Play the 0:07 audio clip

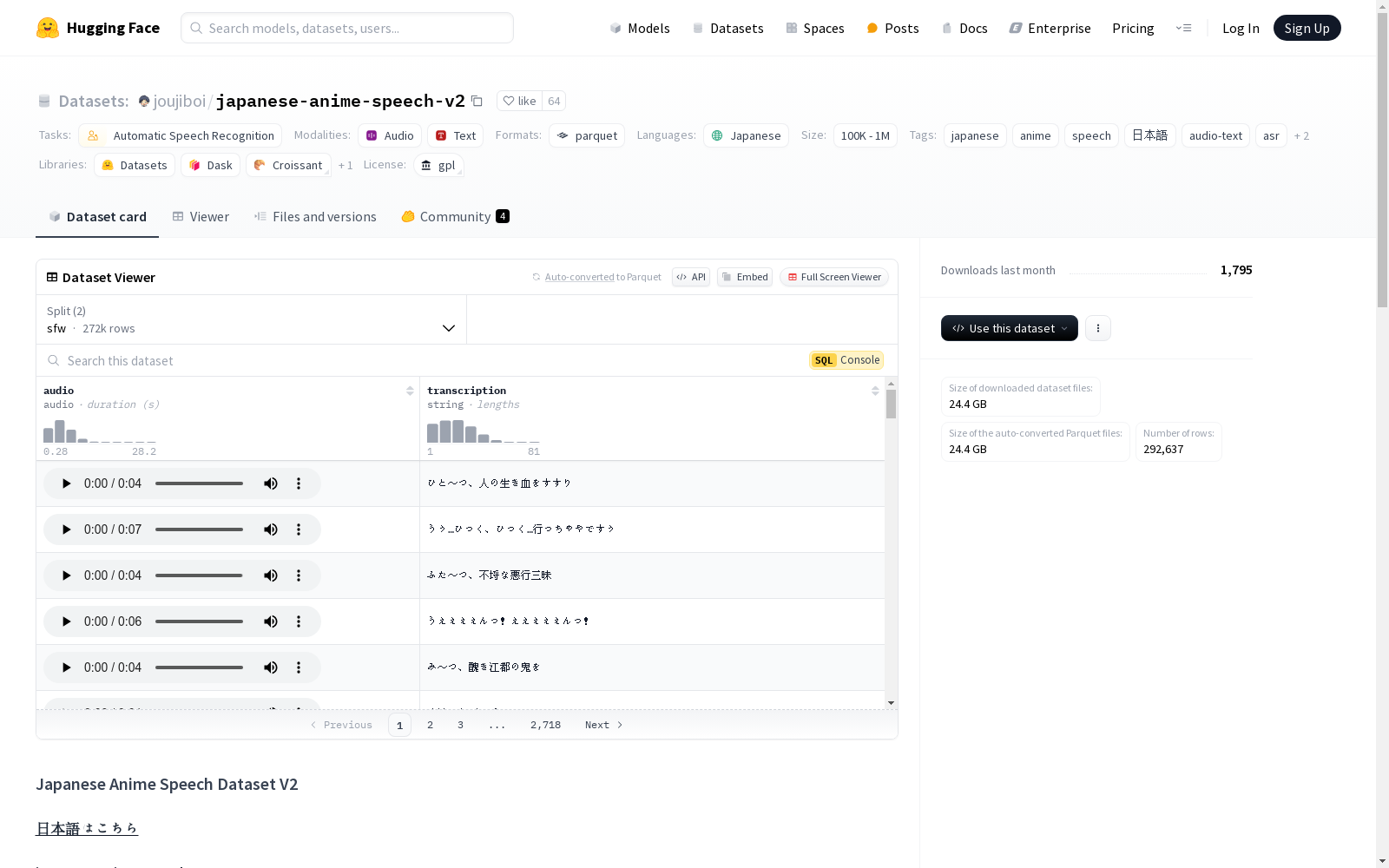[x=66, y=529]
